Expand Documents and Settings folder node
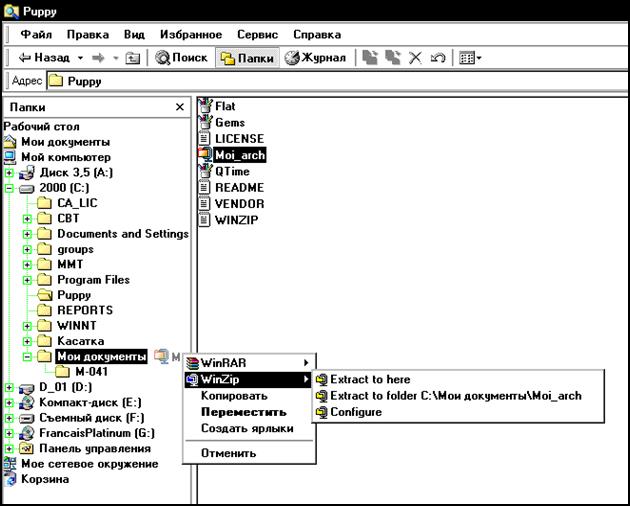630x506 pixels. pos(27,234)
